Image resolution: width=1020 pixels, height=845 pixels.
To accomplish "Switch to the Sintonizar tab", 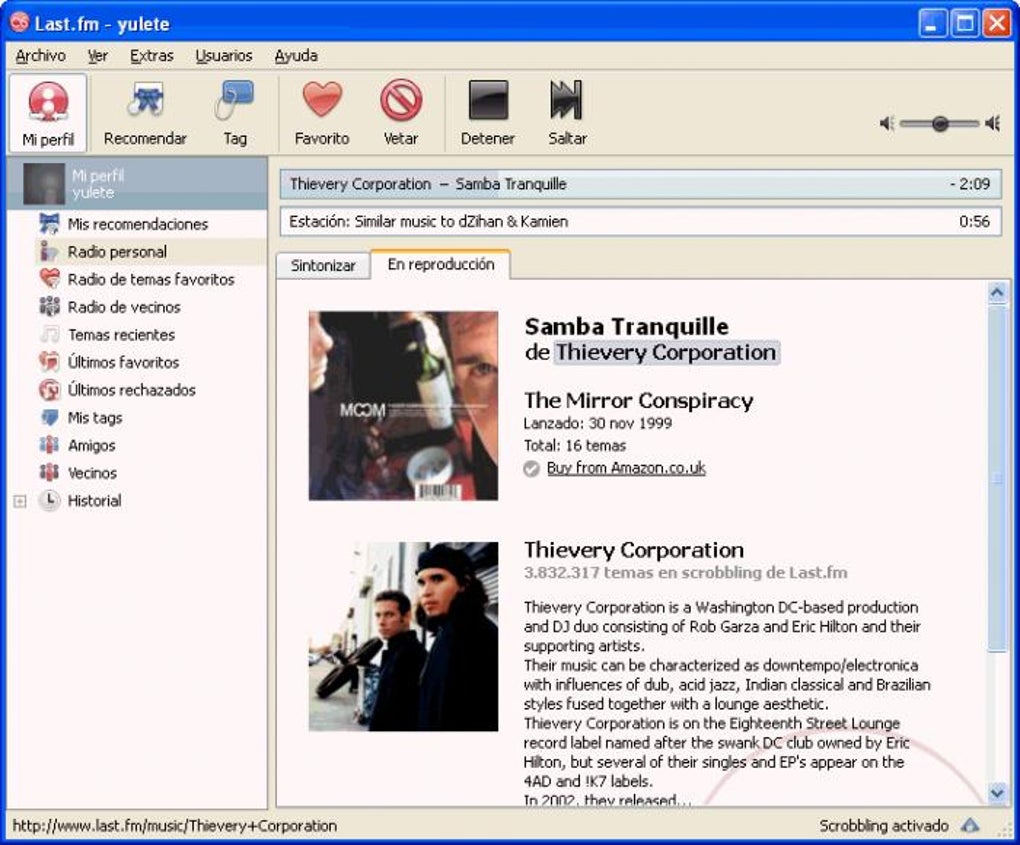I will pos(323,266).
